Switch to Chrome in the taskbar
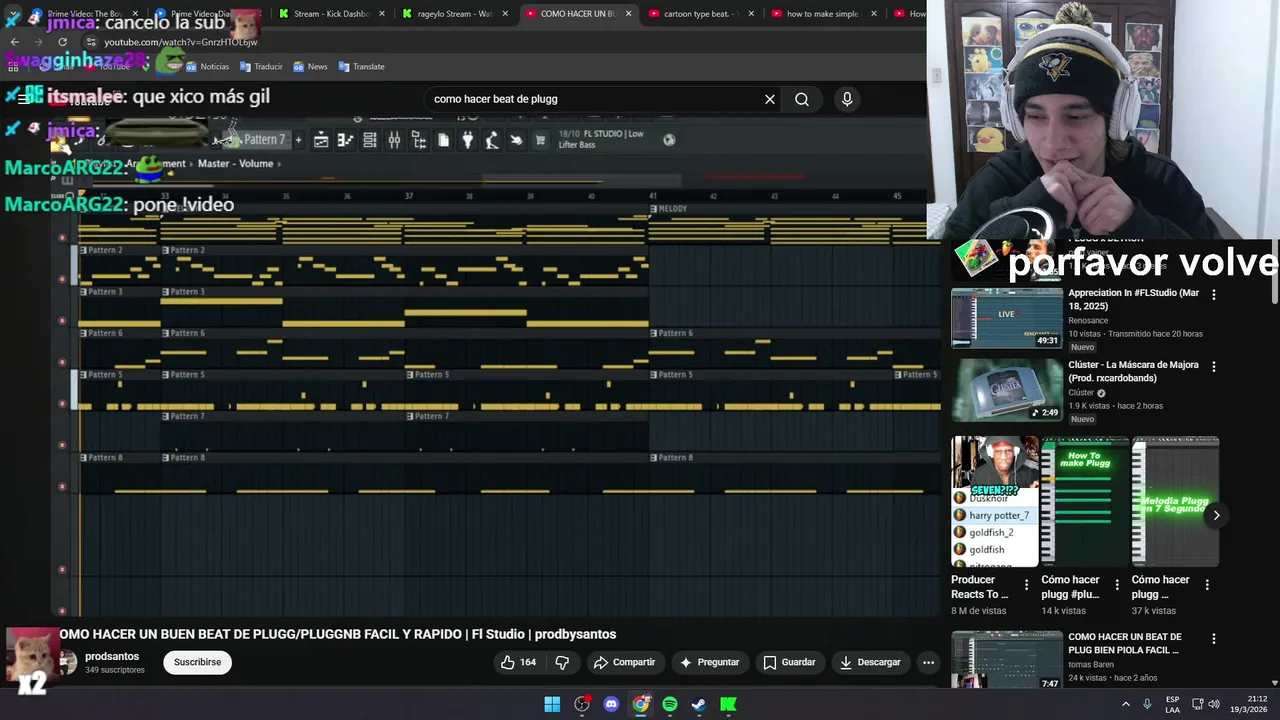This screenshot has height=720, width=1280. tap(641, 704)
